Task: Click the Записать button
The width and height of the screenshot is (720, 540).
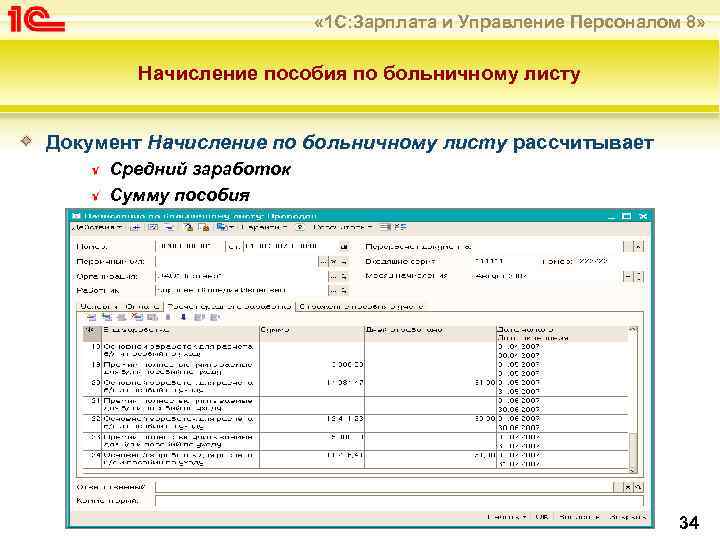Action: click(x=579, y=517)
